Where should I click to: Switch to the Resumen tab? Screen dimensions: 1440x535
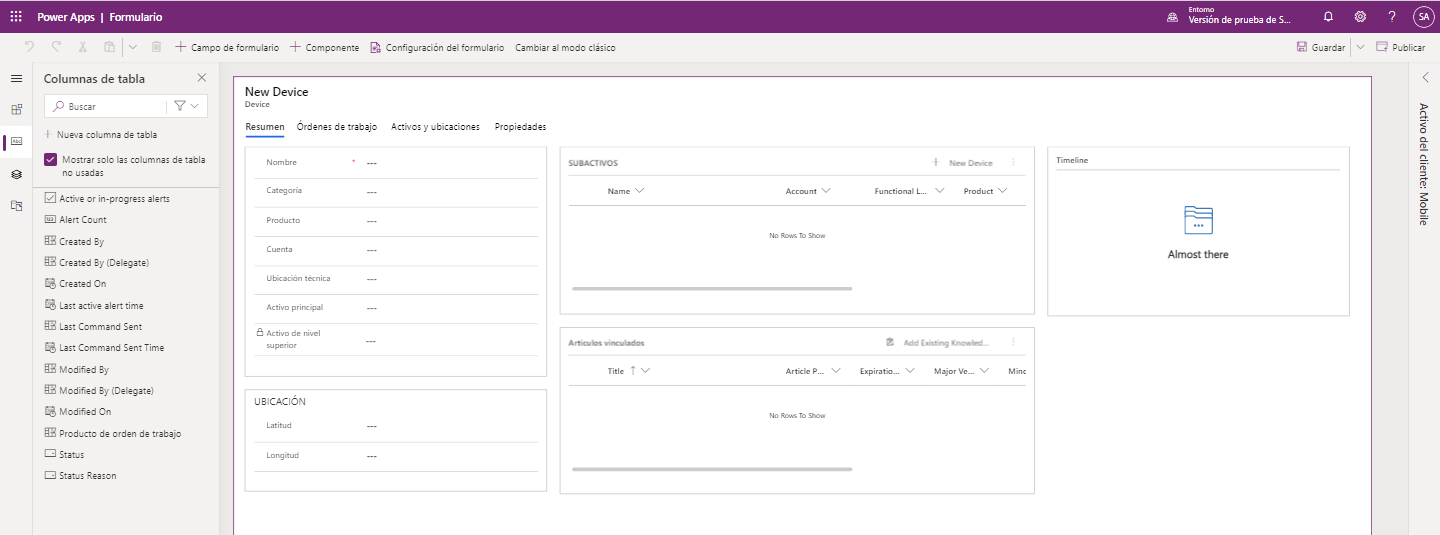point(265,127)
